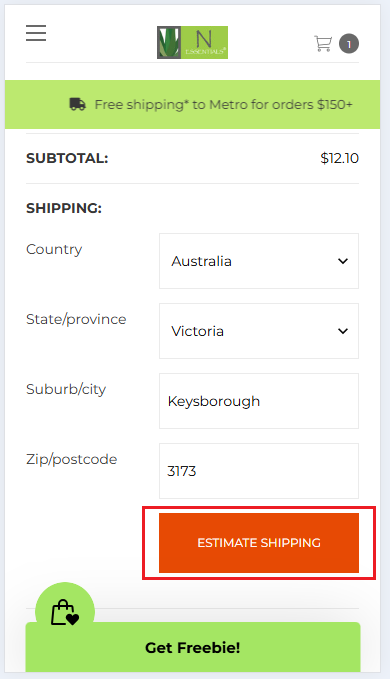Focus the Suburb/city field containing Keysborough

click(259, 401)
